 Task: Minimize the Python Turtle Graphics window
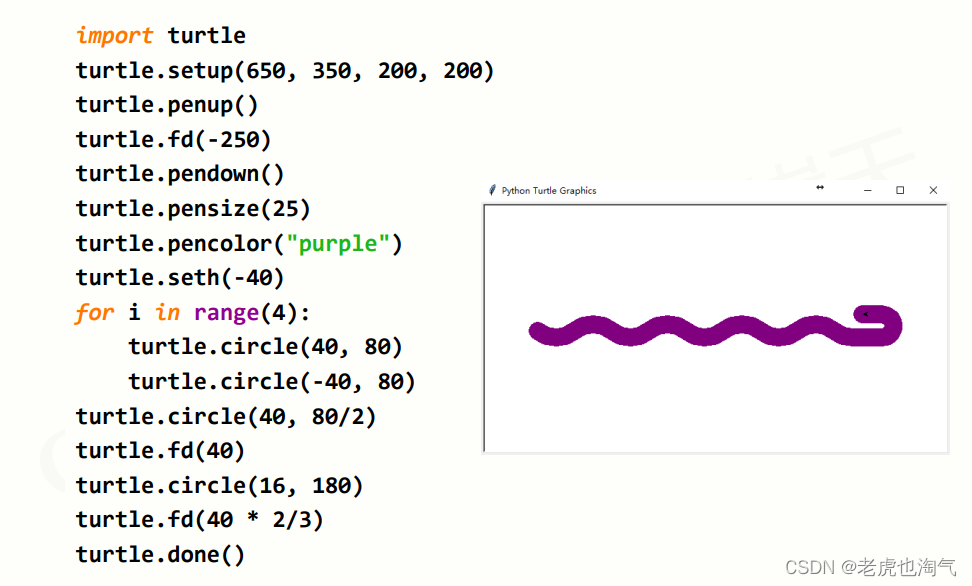(x=867, y=190)
